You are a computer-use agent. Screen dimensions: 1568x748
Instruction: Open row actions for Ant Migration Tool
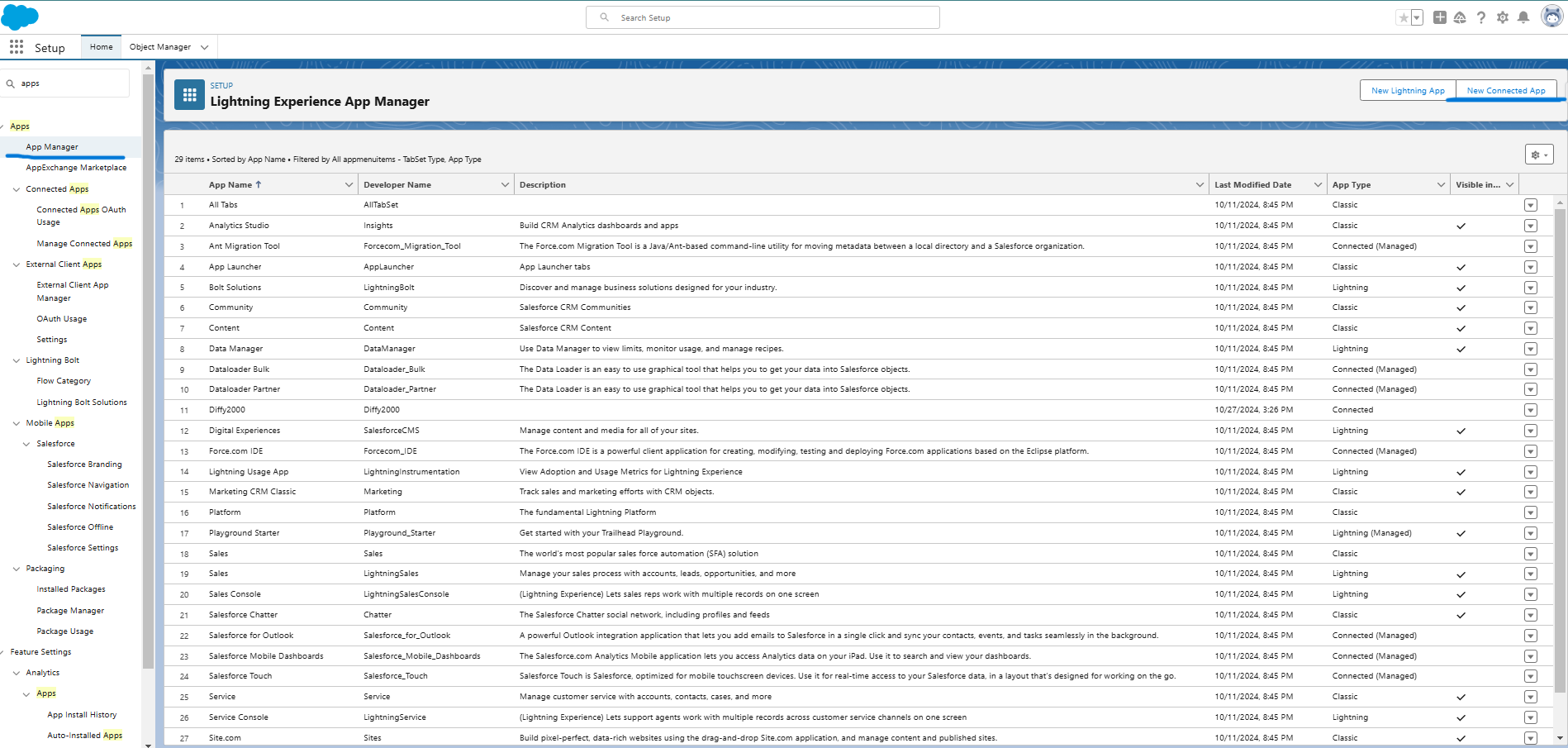tap(1530, 246)
